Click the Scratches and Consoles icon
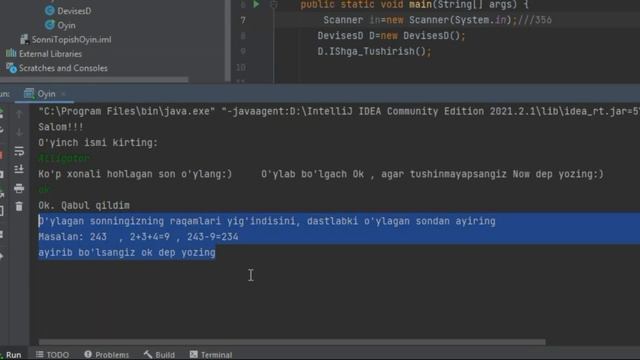Viewport: 640px width, 360px height. pyautogui.click(x=11, y=68)
